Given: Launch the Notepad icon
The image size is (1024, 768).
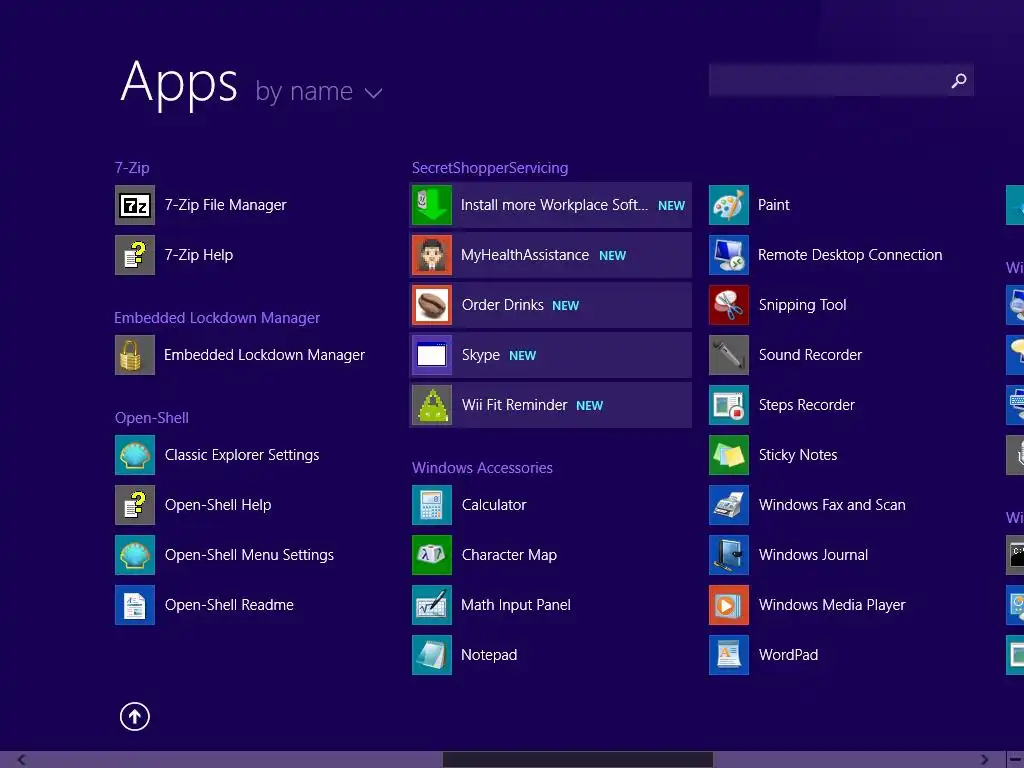Looking at the screenshot, I should click(432, 655).
